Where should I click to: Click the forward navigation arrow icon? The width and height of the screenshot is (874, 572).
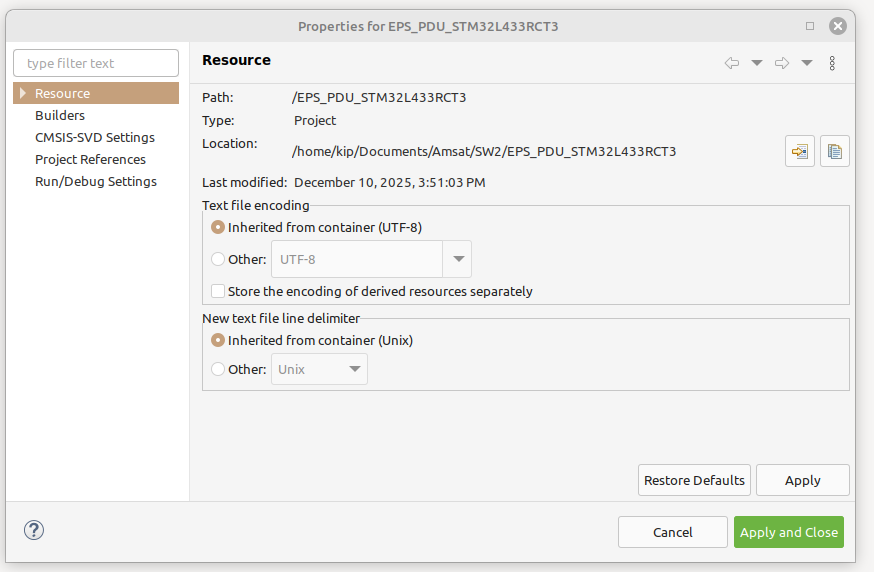(x=782, y=63)
